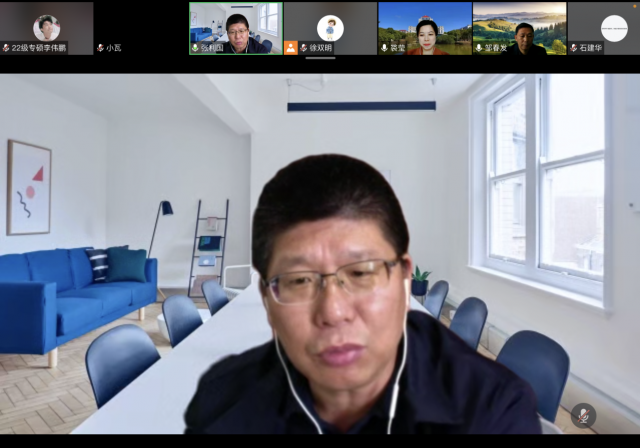Select the 22级专硕李伟鹏 avatar photo
640x448 pixels.
[46, 25]
